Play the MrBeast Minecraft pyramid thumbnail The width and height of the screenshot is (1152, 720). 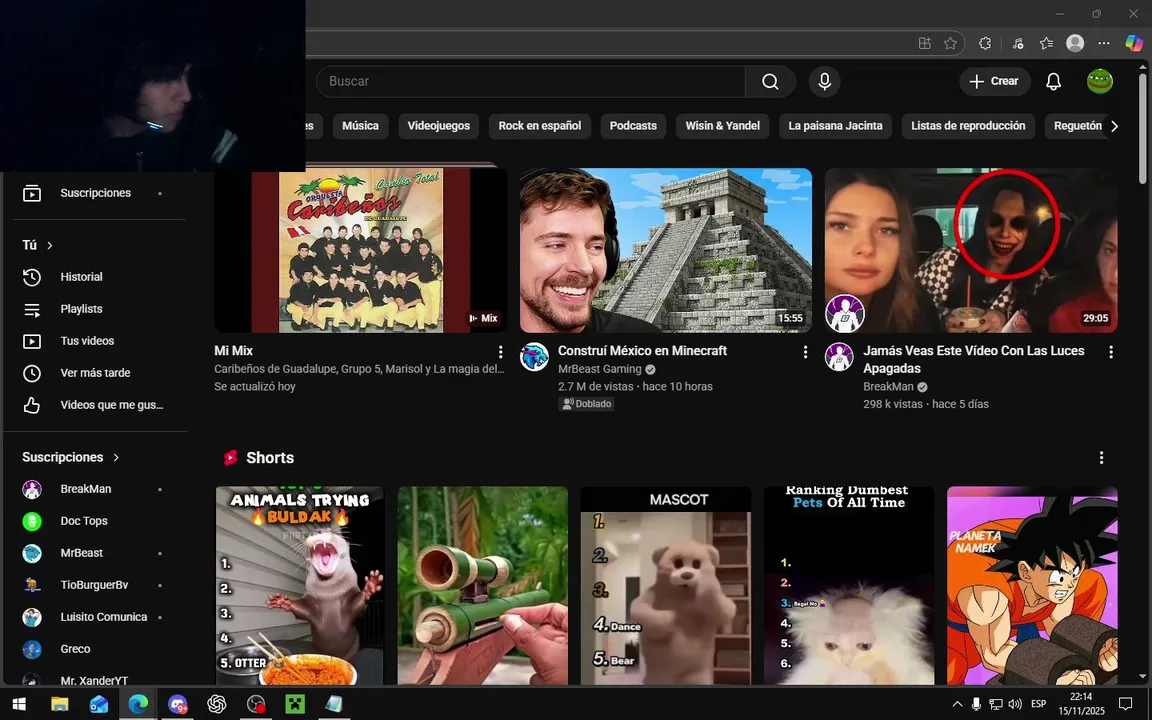click(666, 251)
